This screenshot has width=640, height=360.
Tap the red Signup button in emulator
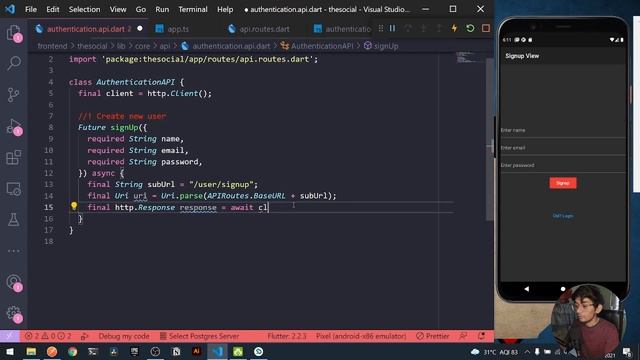pyautogui.click(x=563, y=183)
